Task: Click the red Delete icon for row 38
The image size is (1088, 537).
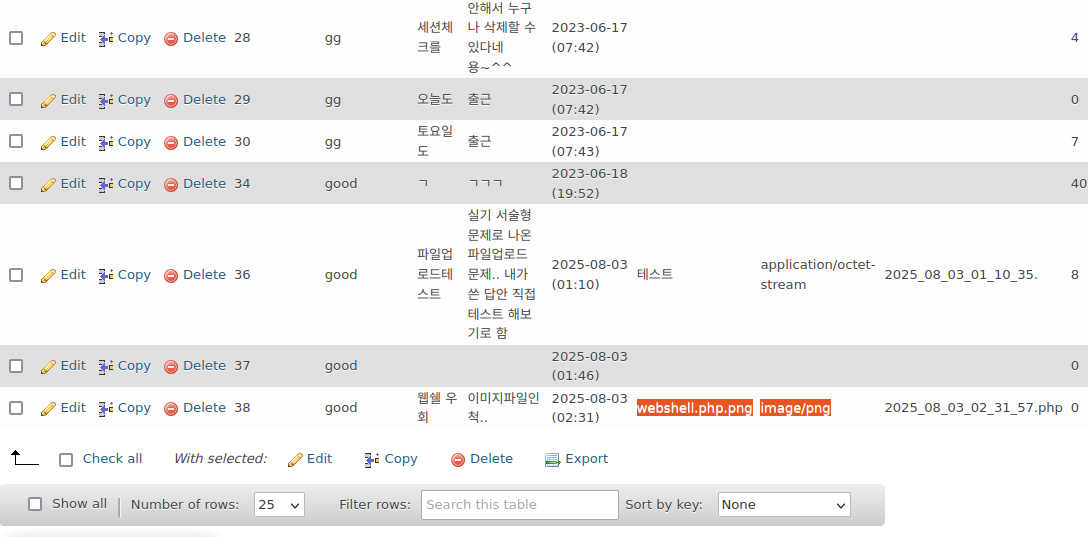Action: 171,408
